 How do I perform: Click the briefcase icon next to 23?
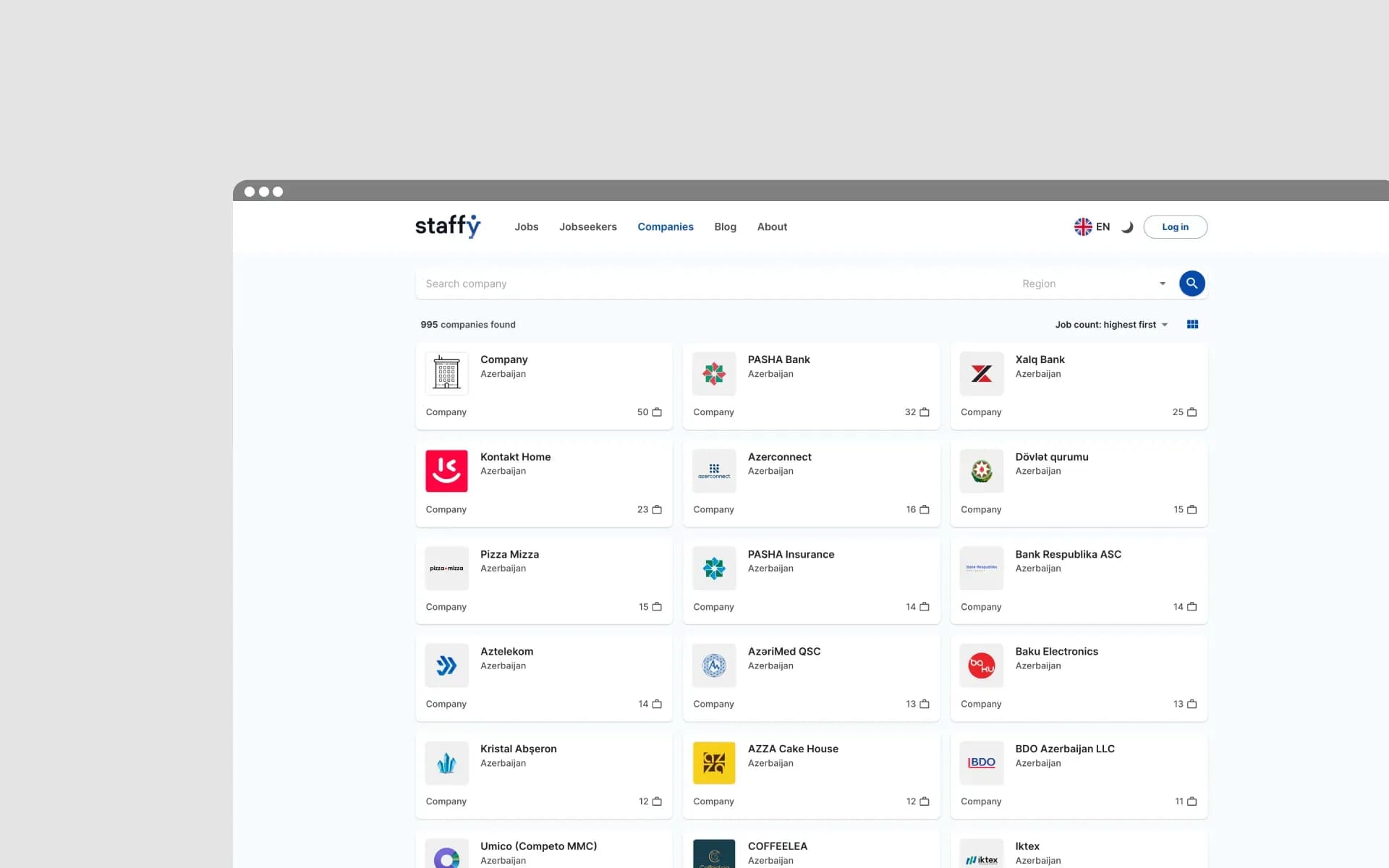click(x=657, y=510)
